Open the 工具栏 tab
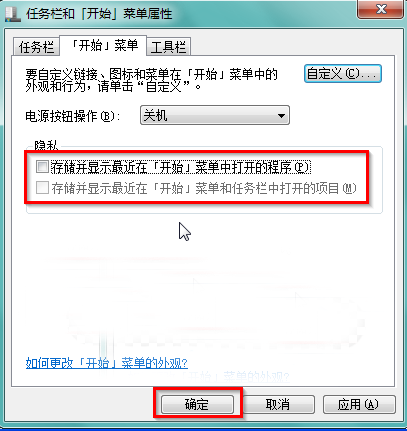 tap(168, 47)
